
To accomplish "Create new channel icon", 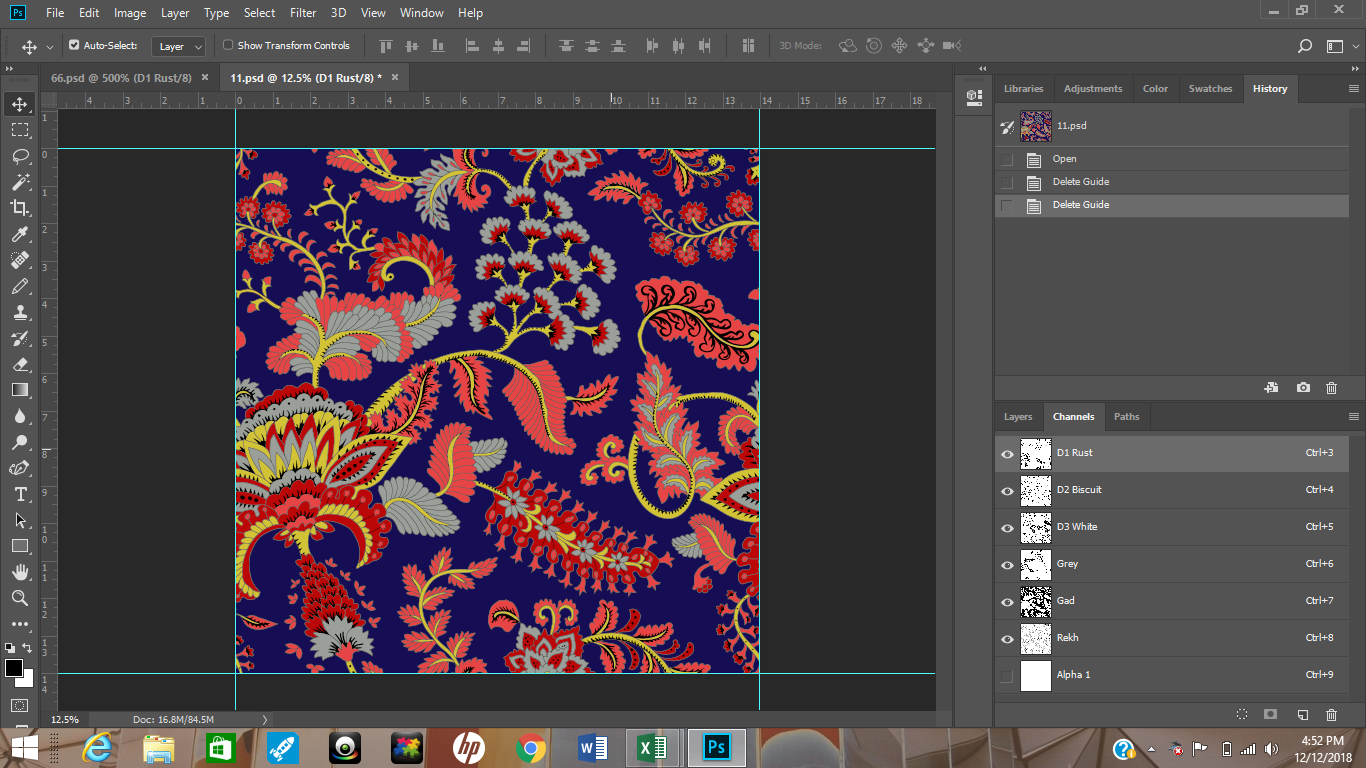I will click(1302, 715).
